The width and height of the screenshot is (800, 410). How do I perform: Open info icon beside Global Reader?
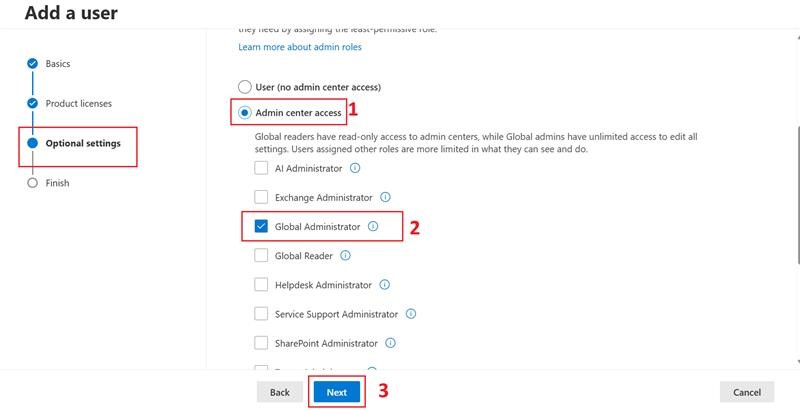(x=345, y=255)
